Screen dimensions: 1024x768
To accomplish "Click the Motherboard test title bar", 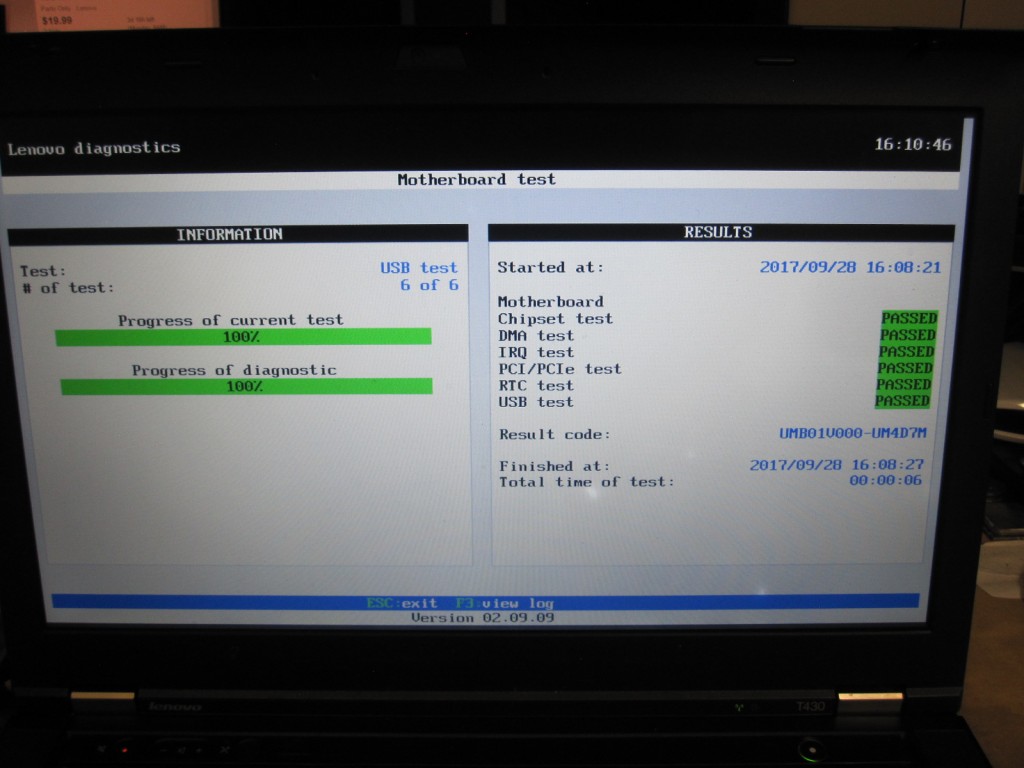I will click(x=481, y=180).
